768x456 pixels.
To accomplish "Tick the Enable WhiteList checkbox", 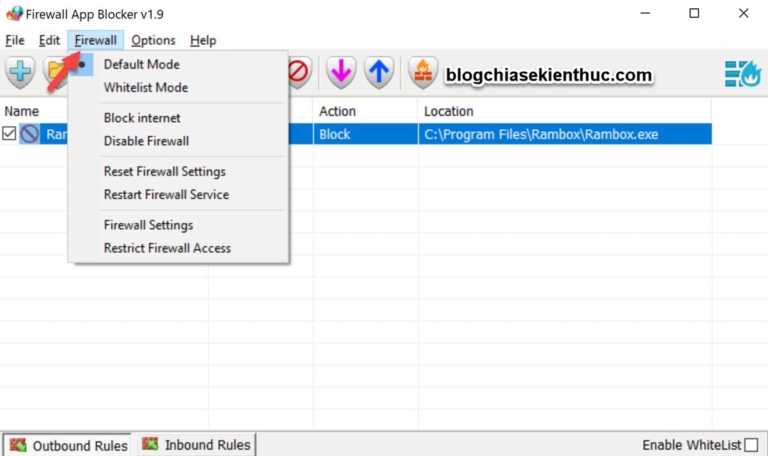I will [x=751, y=444].
